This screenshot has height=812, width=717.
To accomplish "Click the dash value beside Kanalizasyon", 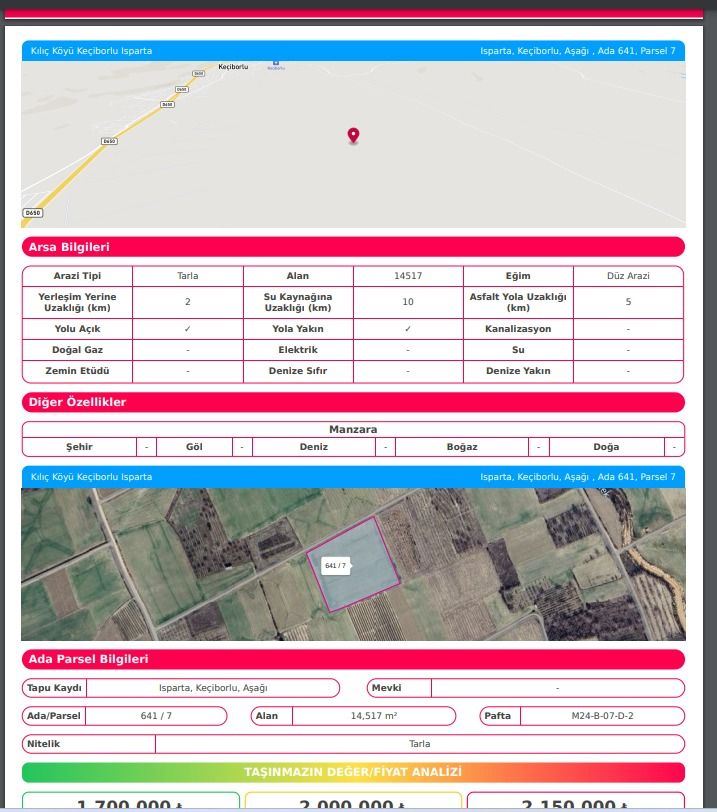I will tap(628, 329).
